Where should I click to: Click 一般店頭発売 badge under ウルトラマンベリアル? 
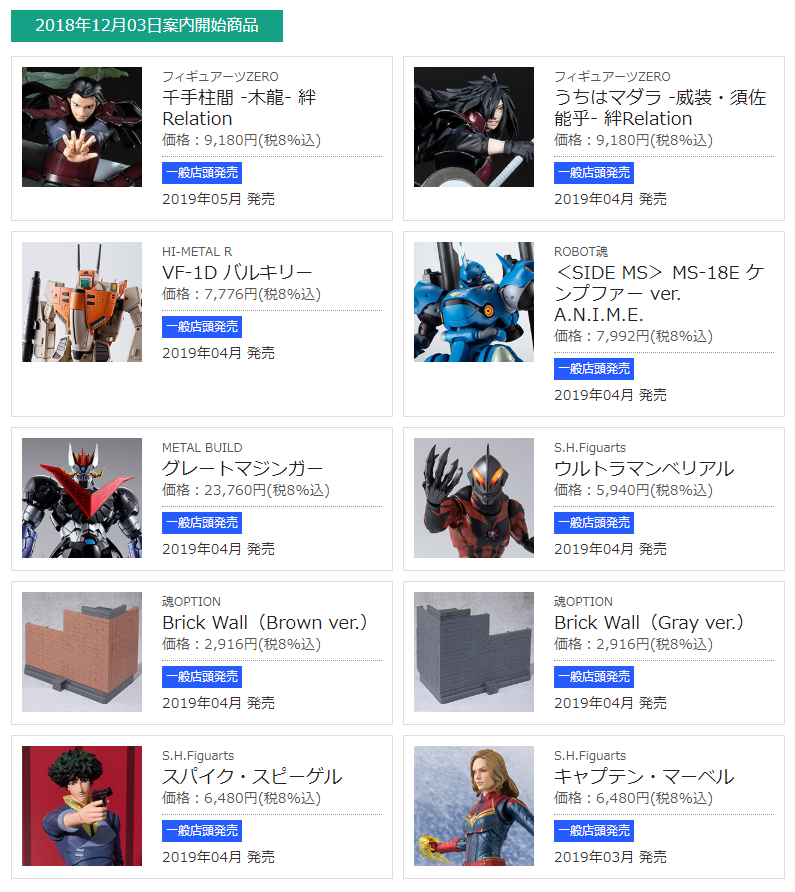[x=594, y=523]
